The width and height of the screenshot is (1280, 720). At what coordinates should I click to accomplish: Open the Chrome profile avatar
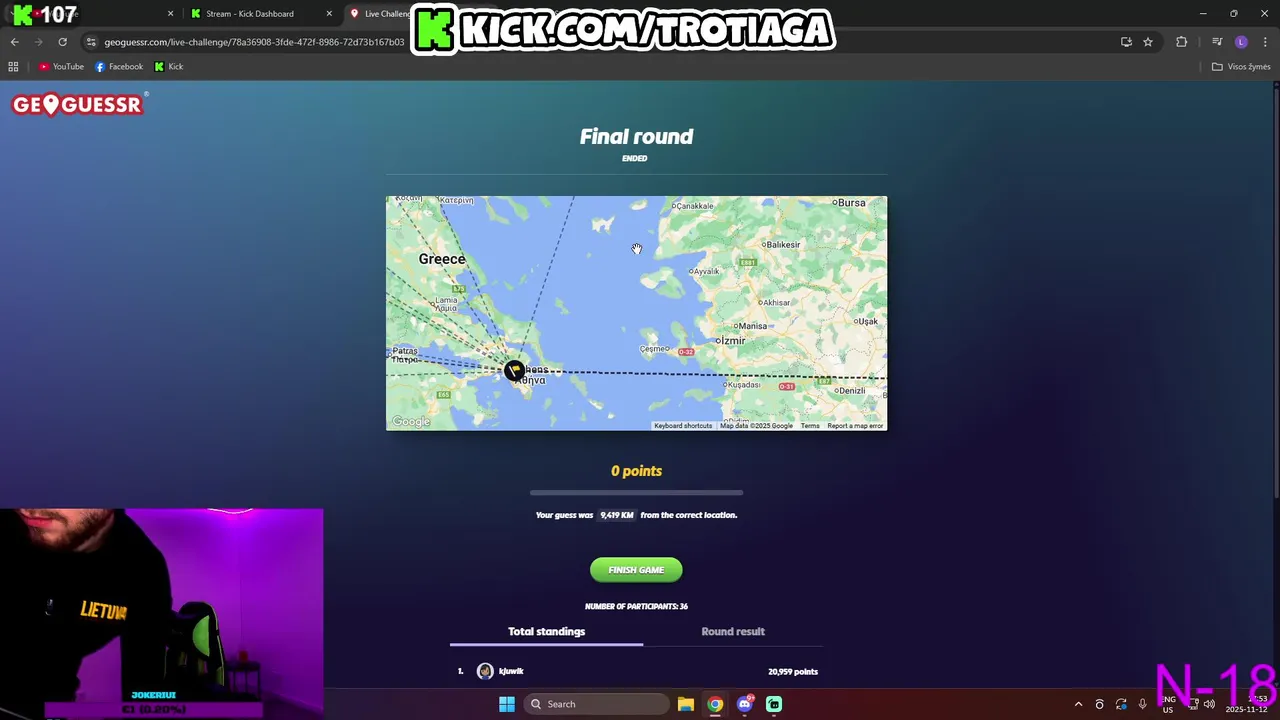pos(1241,42)
